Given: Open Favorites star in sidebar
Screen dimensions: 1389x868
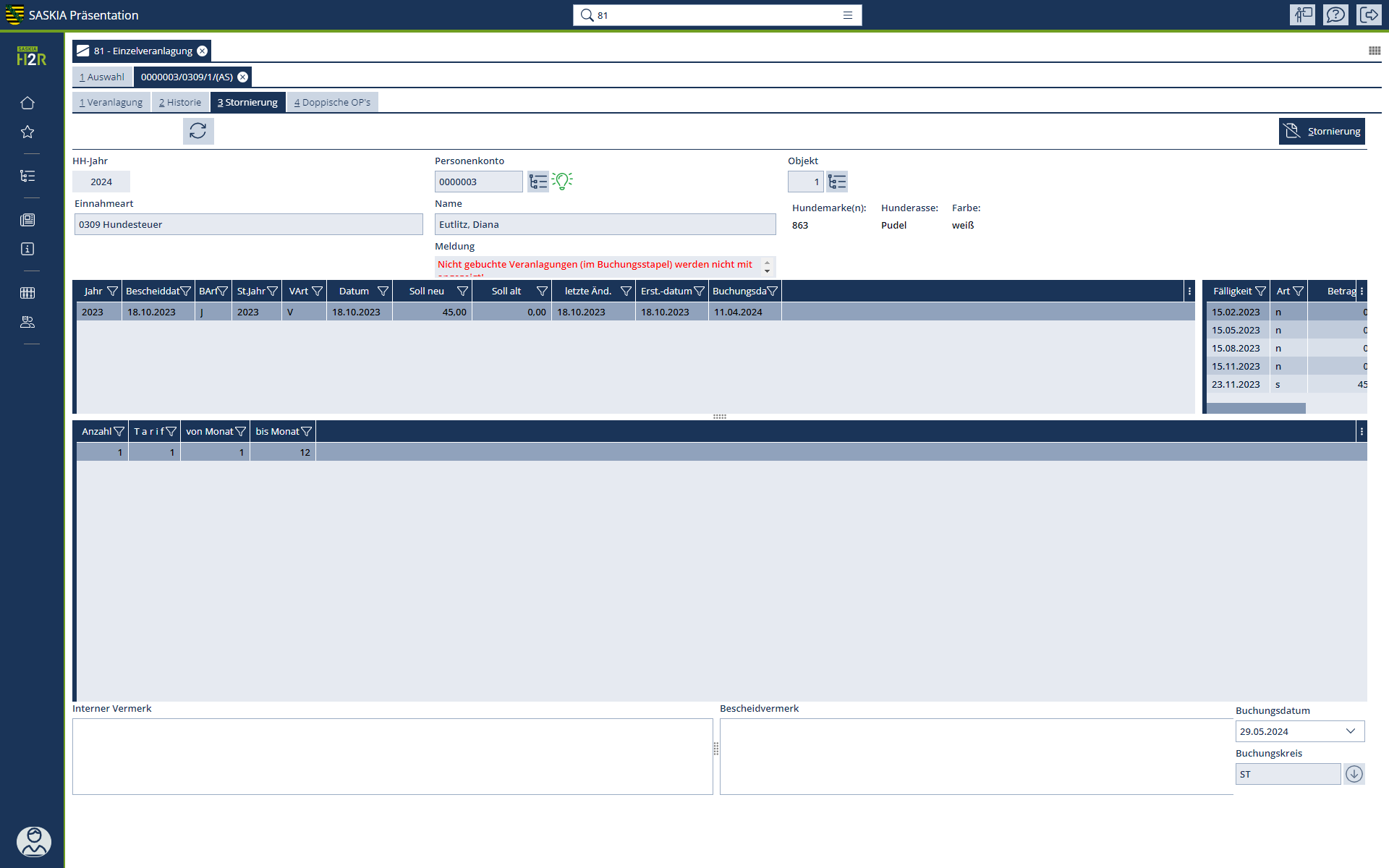Looking at the screenshot, I should coord(27,132).
